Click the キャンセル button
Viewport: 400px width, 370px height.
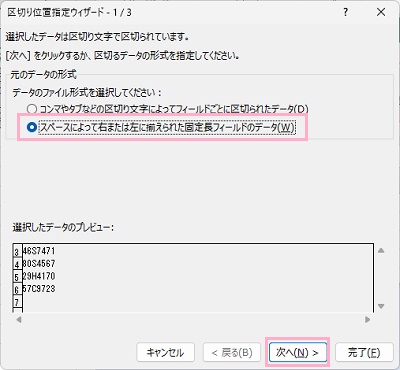click(x=165, y=352)
